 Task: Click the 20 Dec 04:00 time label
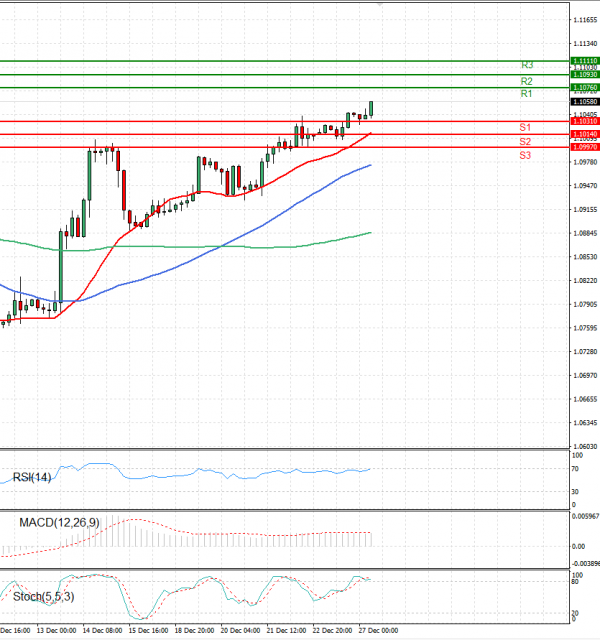click(240, 630)
